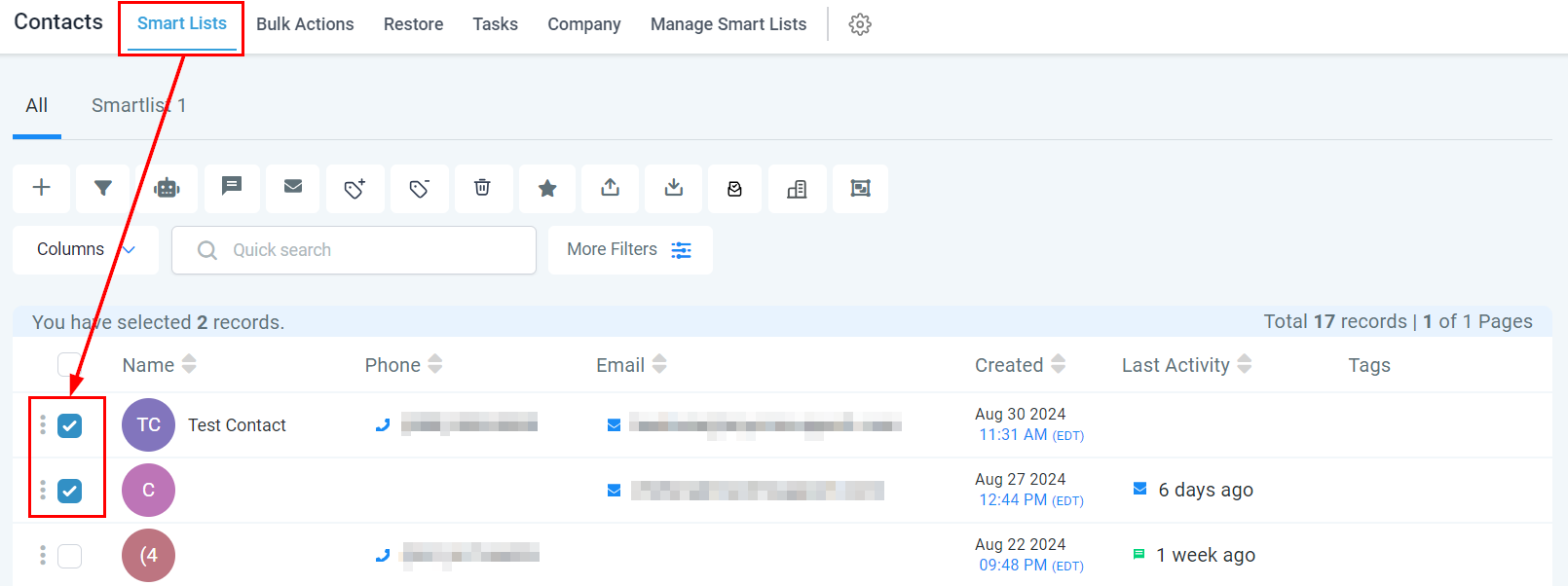This screenshot has width=1568, height=586.
Task: Click the import download arrow icon
Action: coord(674,188)
